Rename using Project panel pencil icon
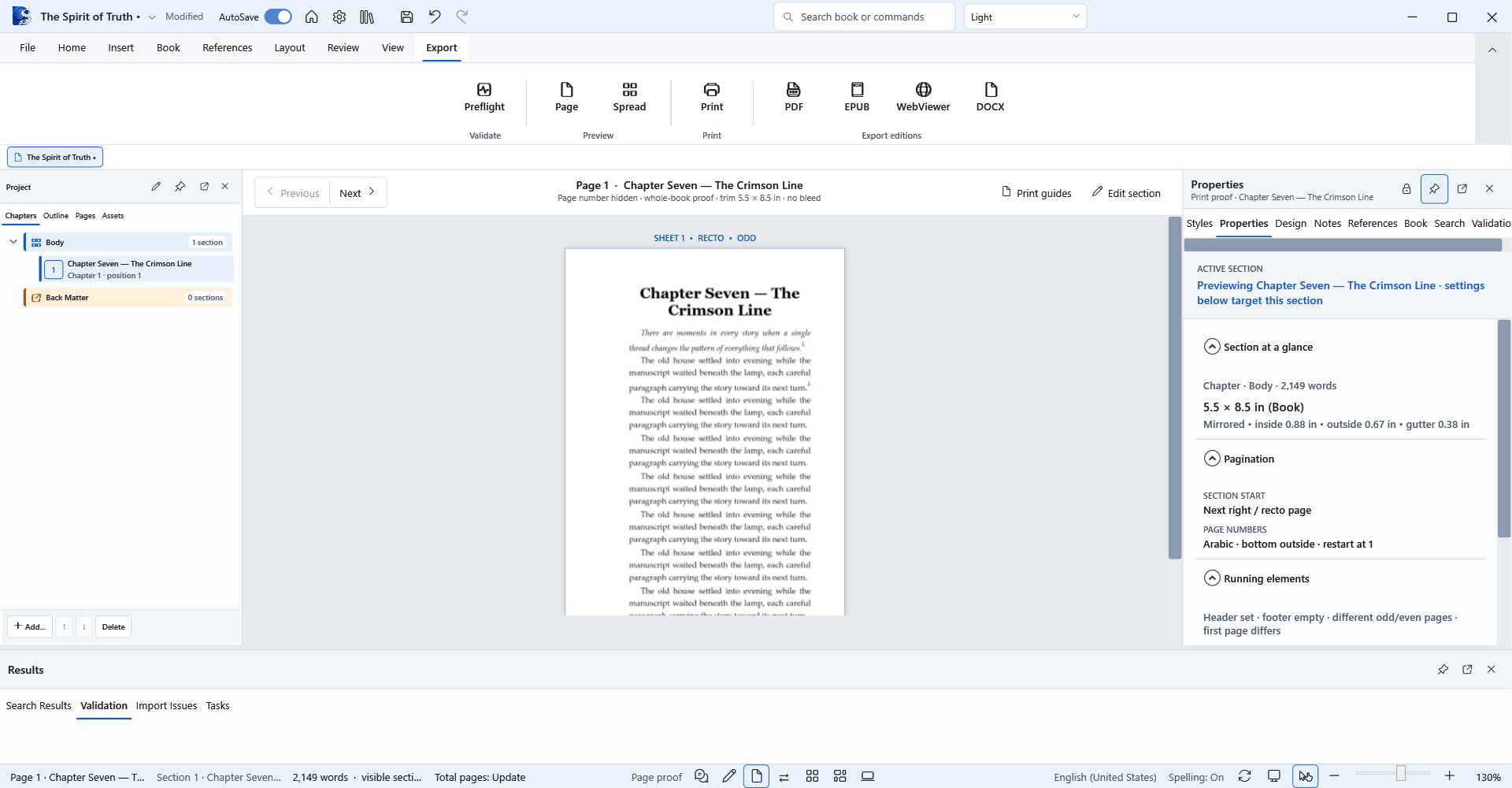The height and width of the screenshot is (788, 1512). 156,187
